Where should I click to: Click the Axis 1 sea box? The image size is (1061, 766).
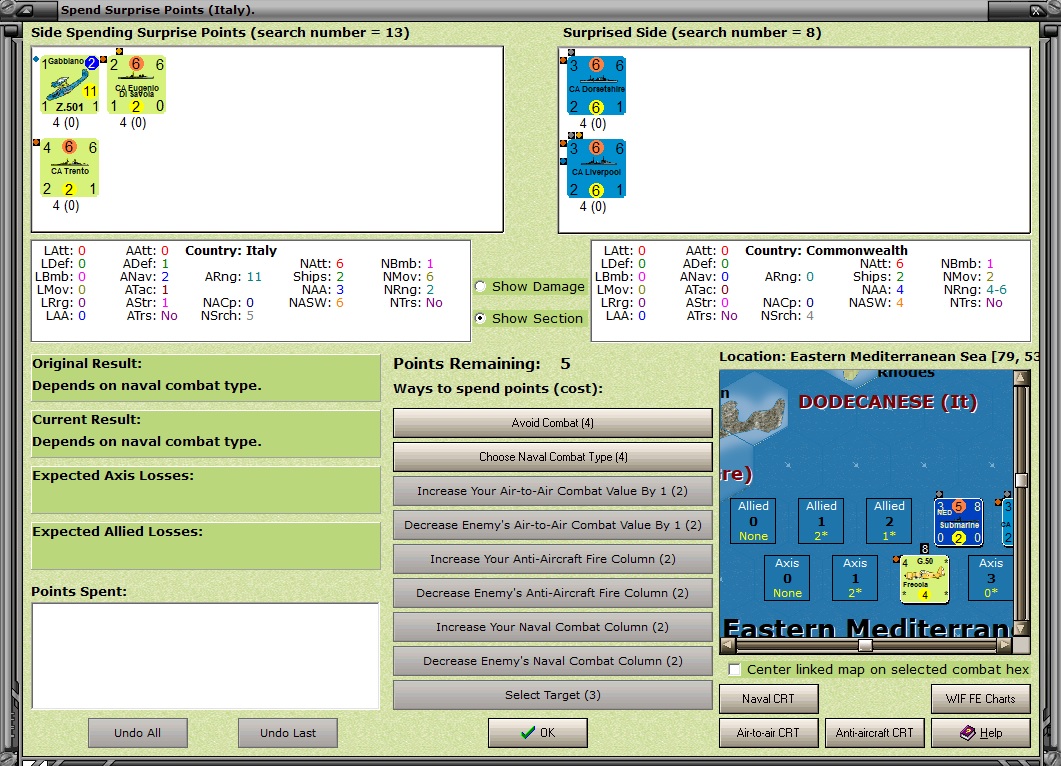click(x=855, y=577)
